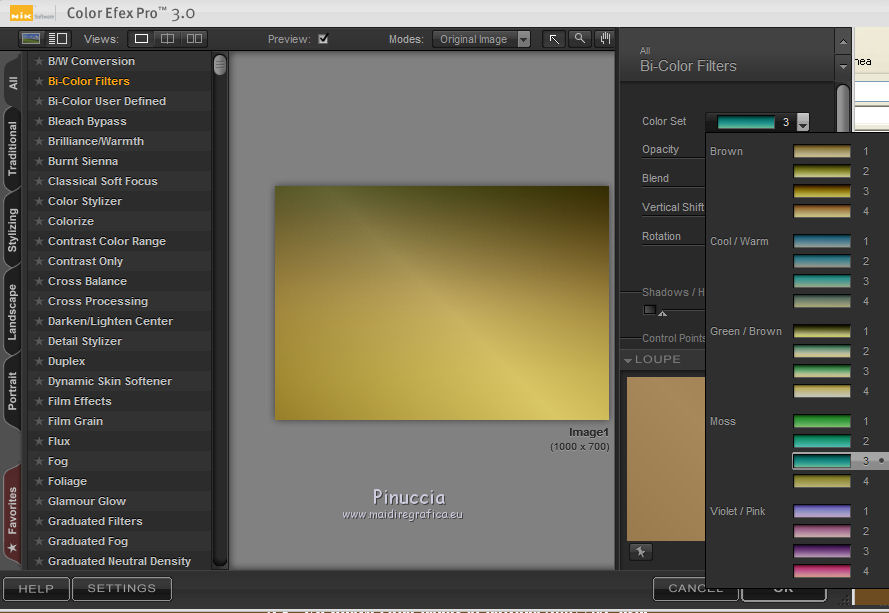This screenshot has height=613, width=889.
Task: Toggle the star for Glamour Glow
Action: click(38, 501)
